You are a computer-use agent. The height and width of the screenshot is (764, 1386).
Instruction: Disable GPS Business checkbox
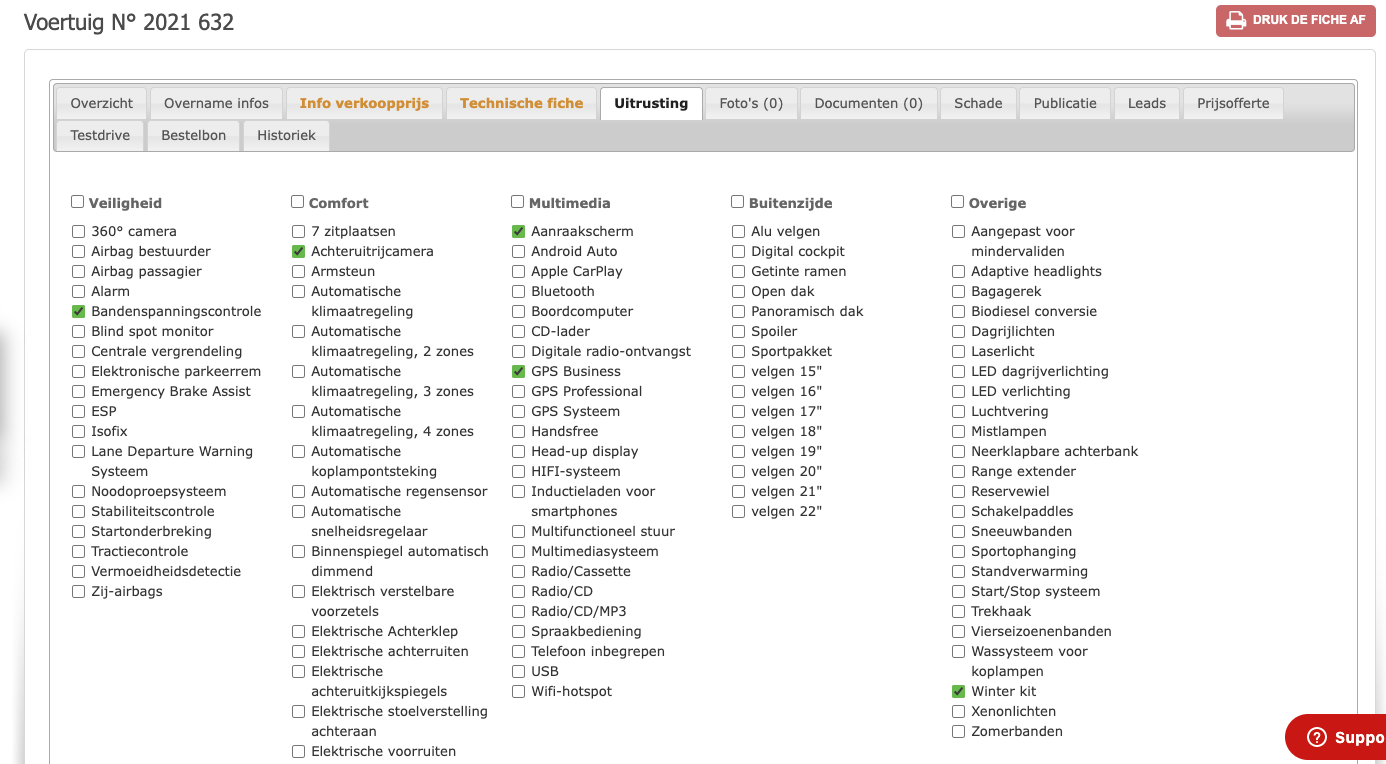(x=518, y=371)
